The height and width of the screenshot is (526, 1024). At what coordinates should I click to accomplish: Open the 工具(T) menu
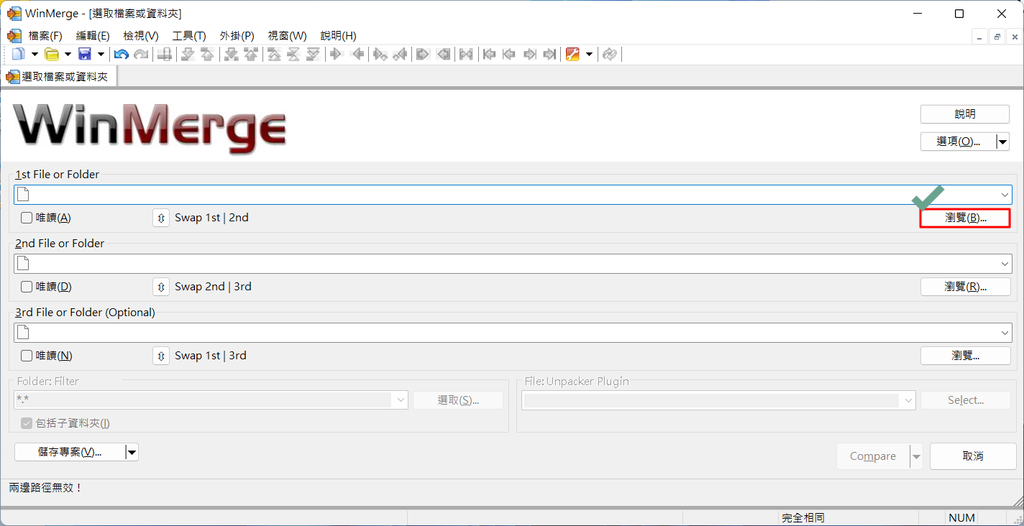click(189, 36)
